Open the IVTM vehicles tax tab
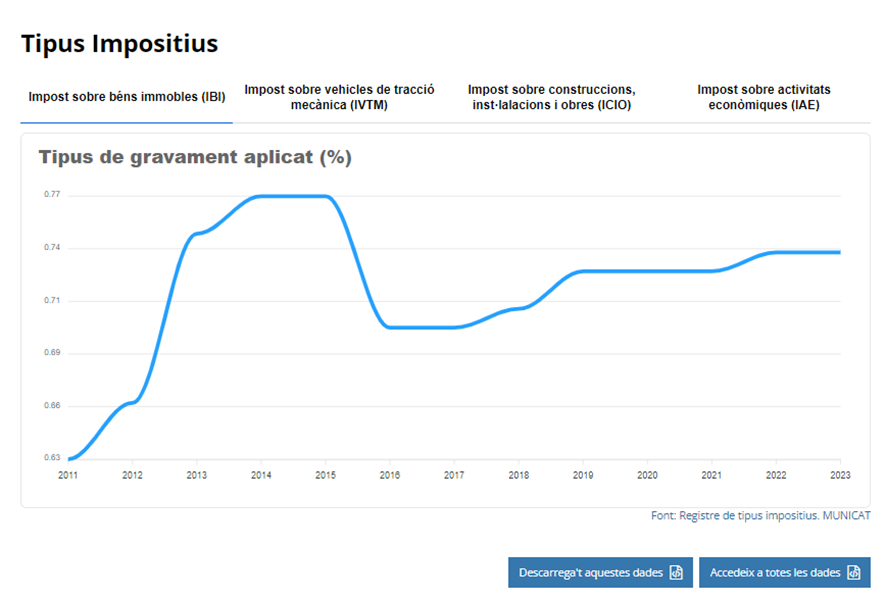Screen dimensions: 886x601 tap(339, 97)
